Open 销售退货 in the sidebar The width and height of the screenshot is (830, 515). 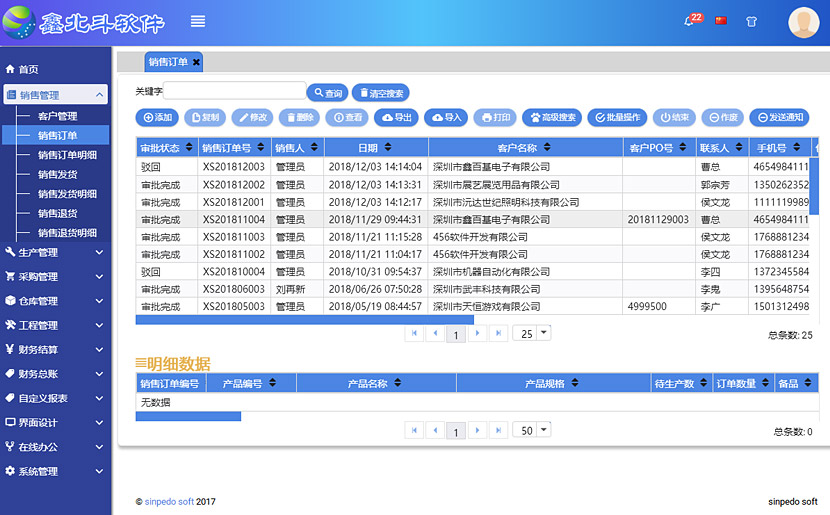[58, 214]
